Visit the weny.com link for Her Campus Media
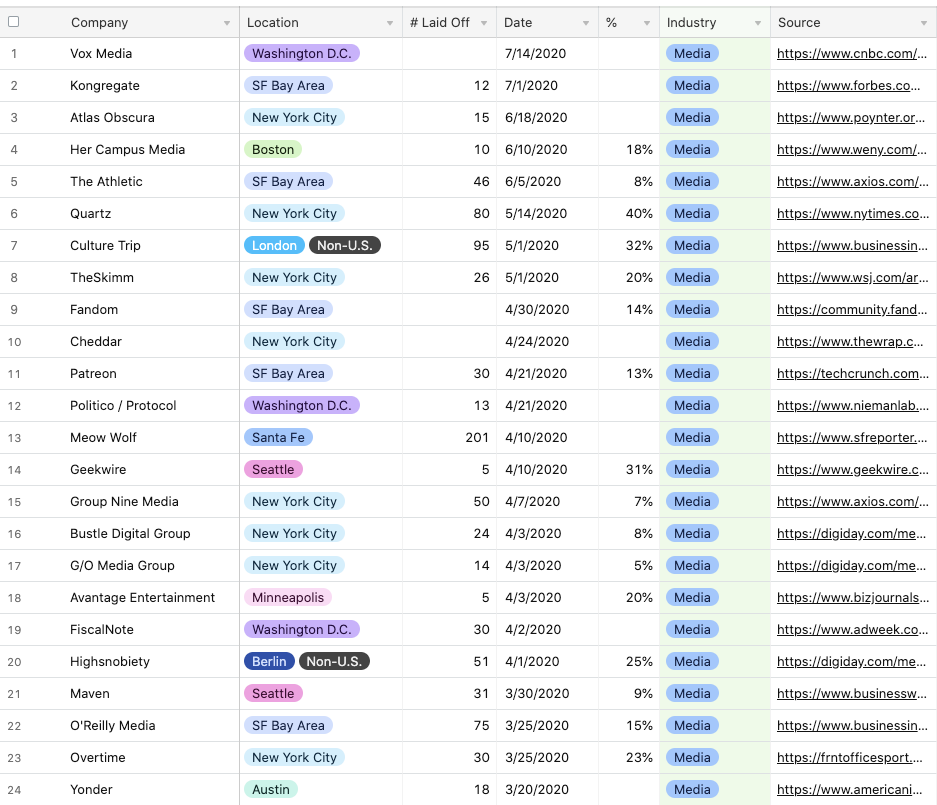This screenshot has width=937, height=805. click(x=852, y=150)
